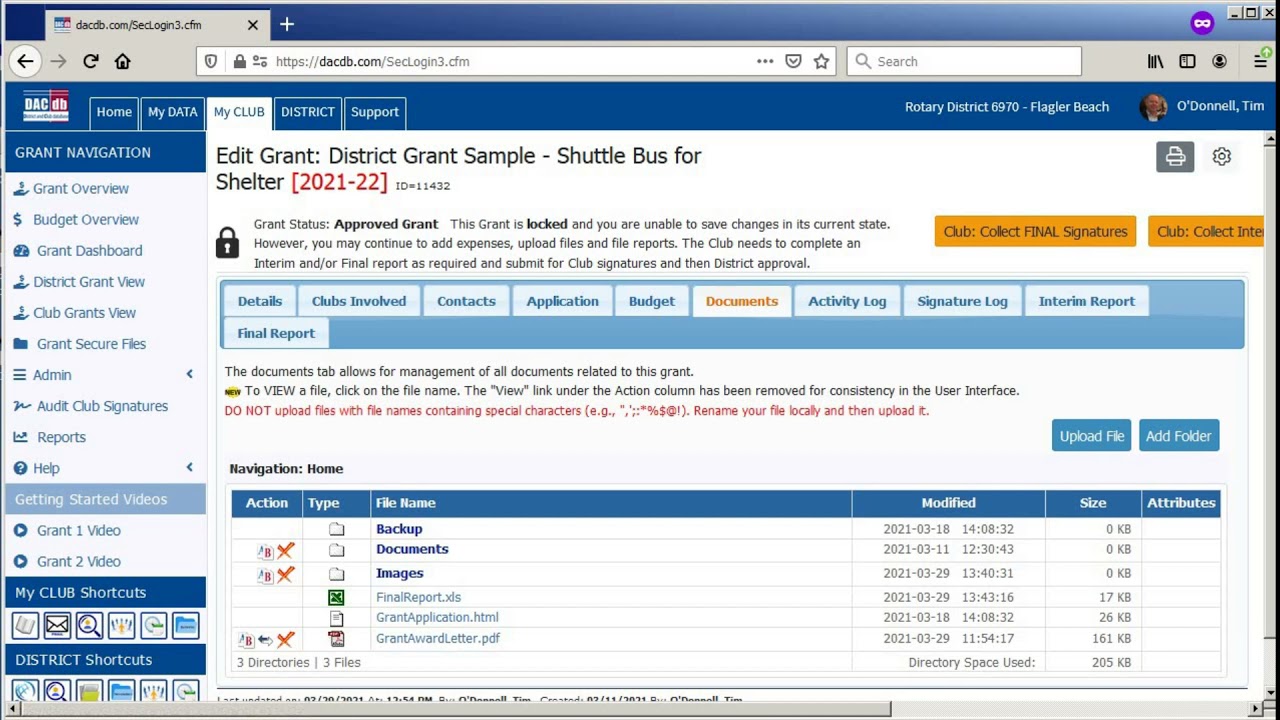
Task: Switch to the Budget tab
Action: click(652, 301)
